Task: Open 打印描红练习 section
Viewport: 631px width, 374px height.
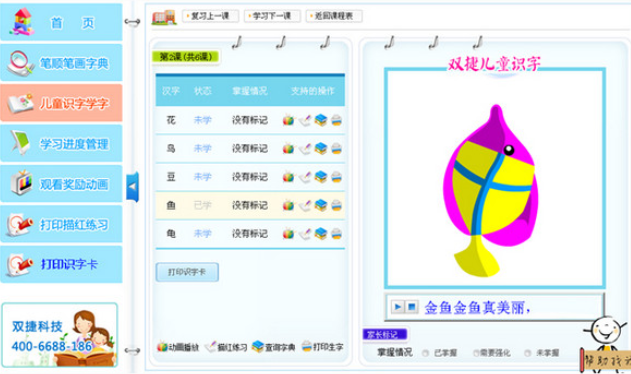Action: [x=61, y=224]
